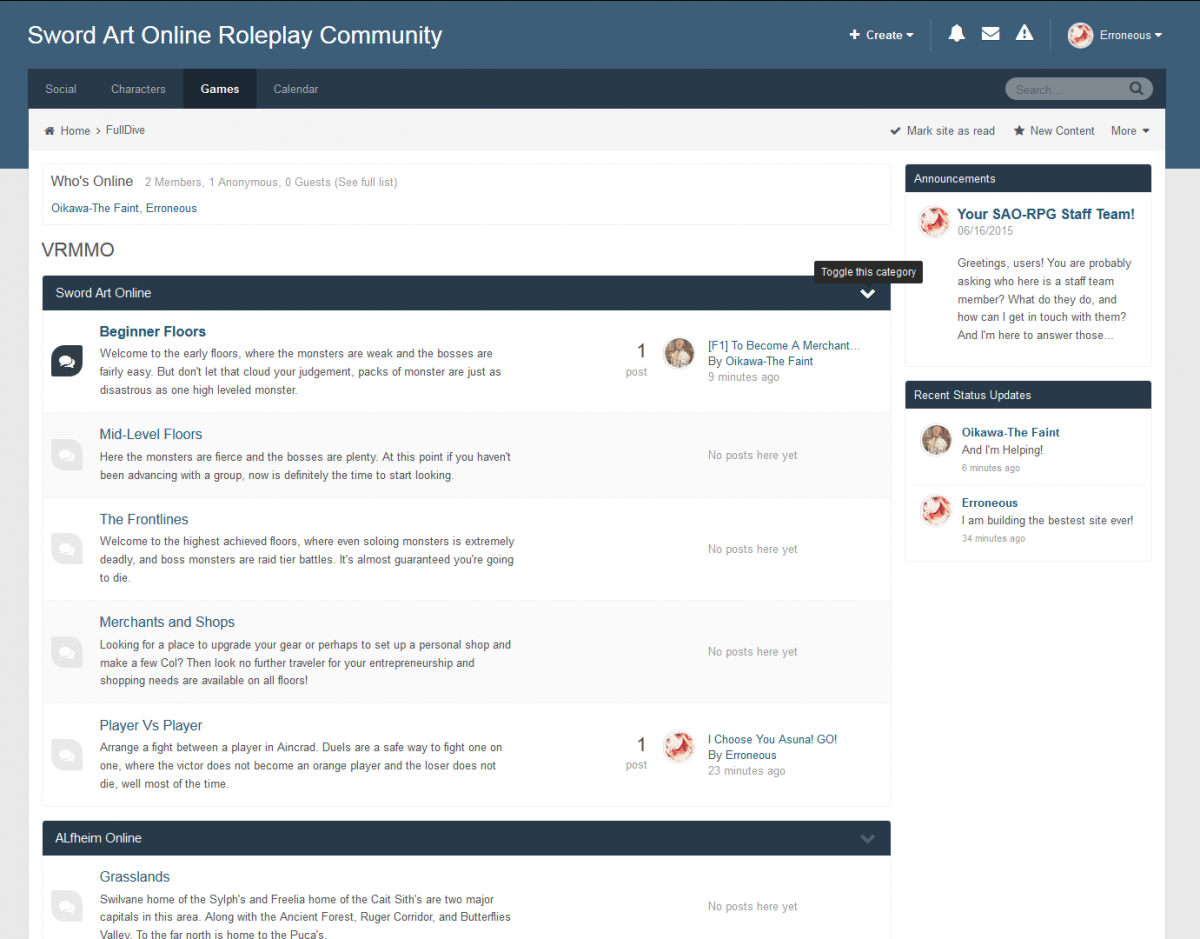Click the Grasslands forum icon

pos(66,906)
